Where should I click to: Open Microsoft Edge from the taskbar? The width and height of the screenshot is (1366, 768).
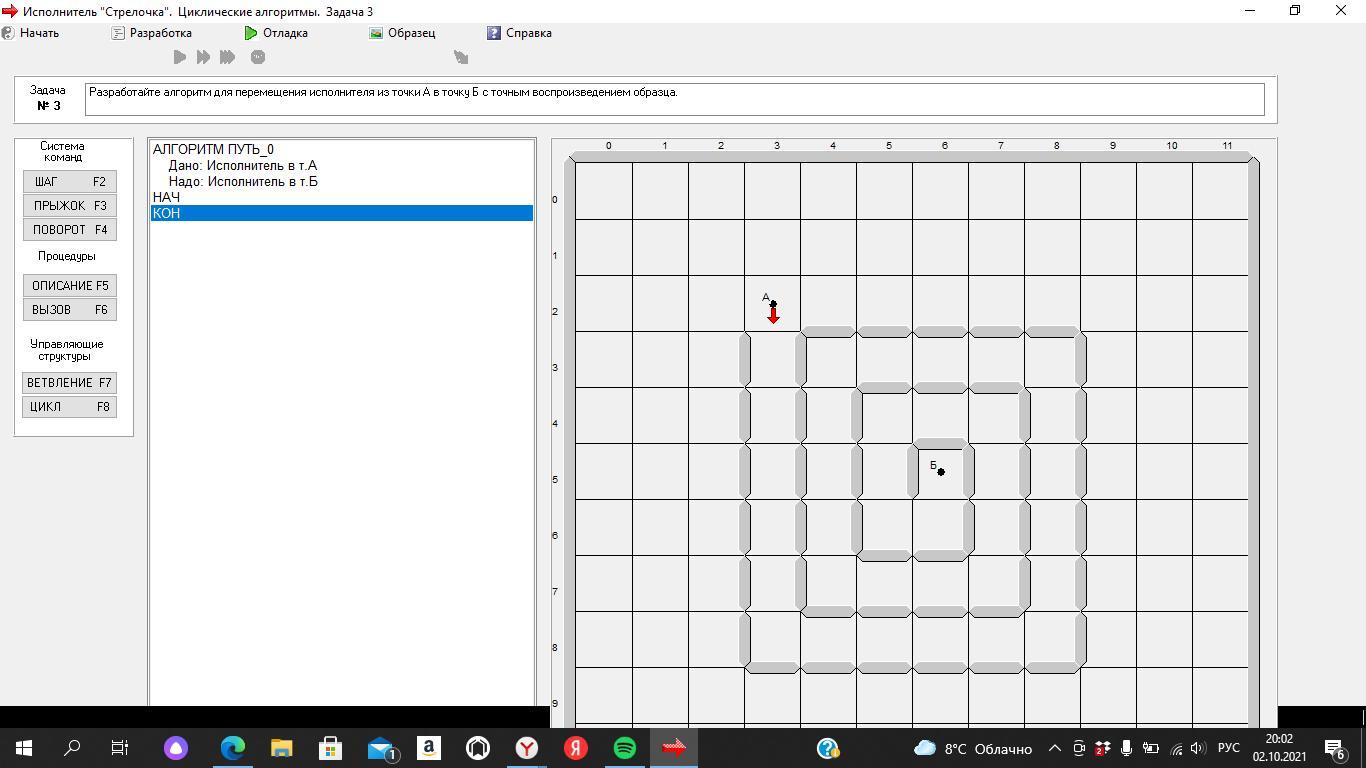coord(233,748)
